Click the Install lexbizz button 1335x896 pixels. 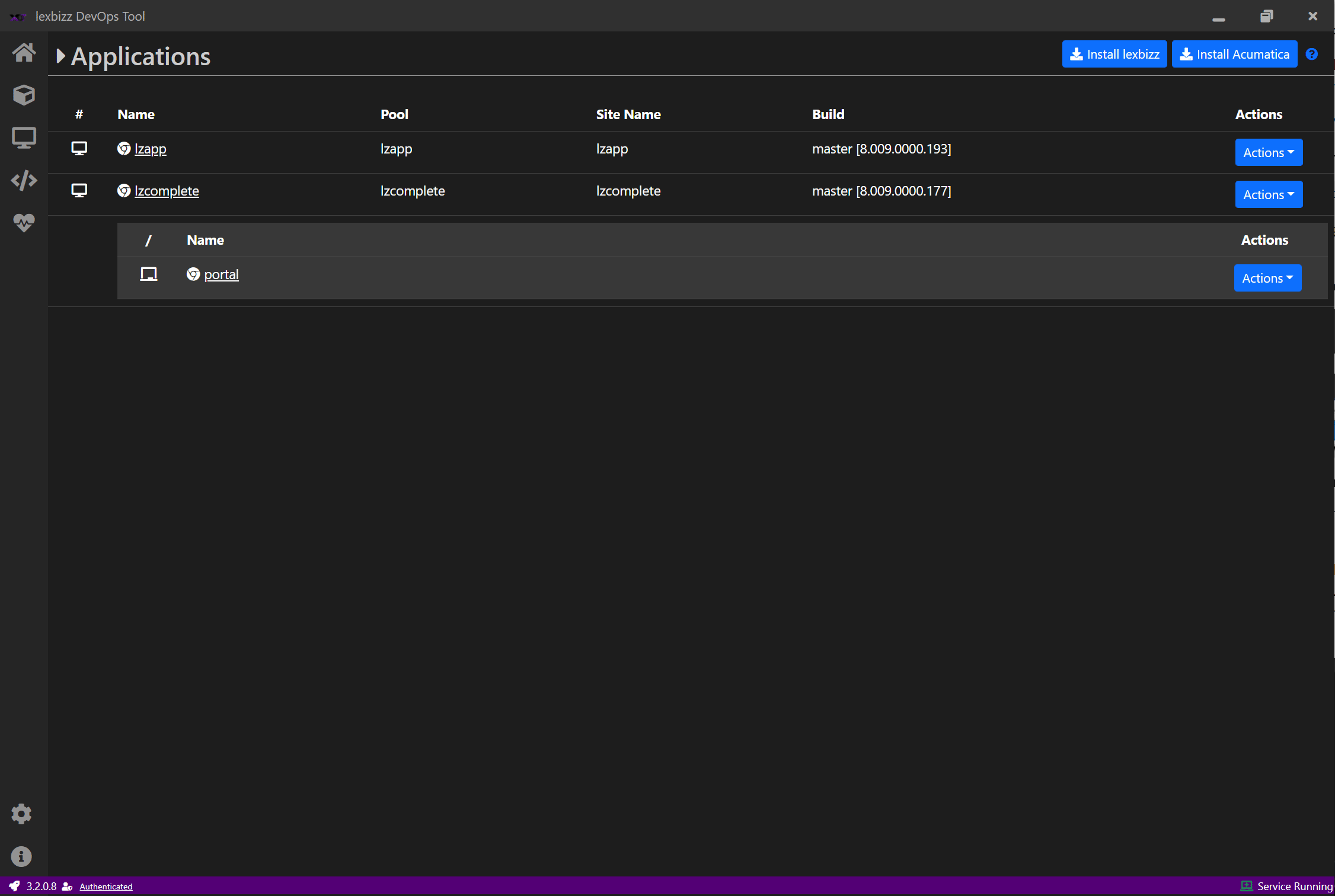coord(1114,55)
